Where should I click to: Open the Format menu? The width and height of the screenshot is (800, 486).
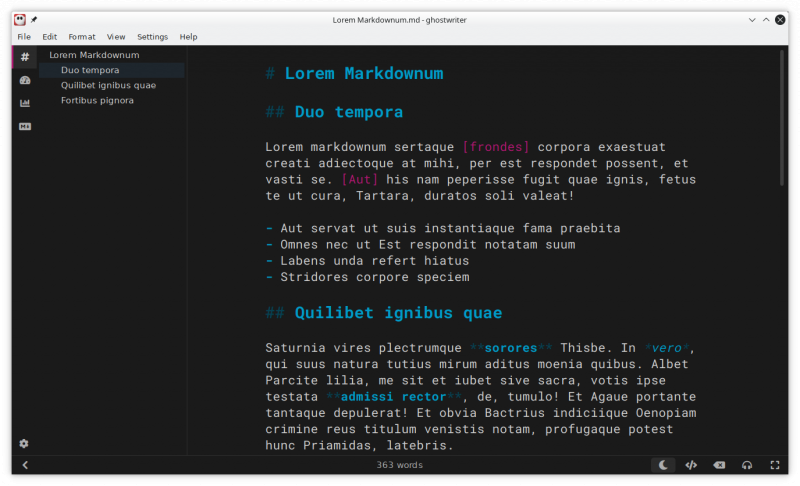(82, 37)
